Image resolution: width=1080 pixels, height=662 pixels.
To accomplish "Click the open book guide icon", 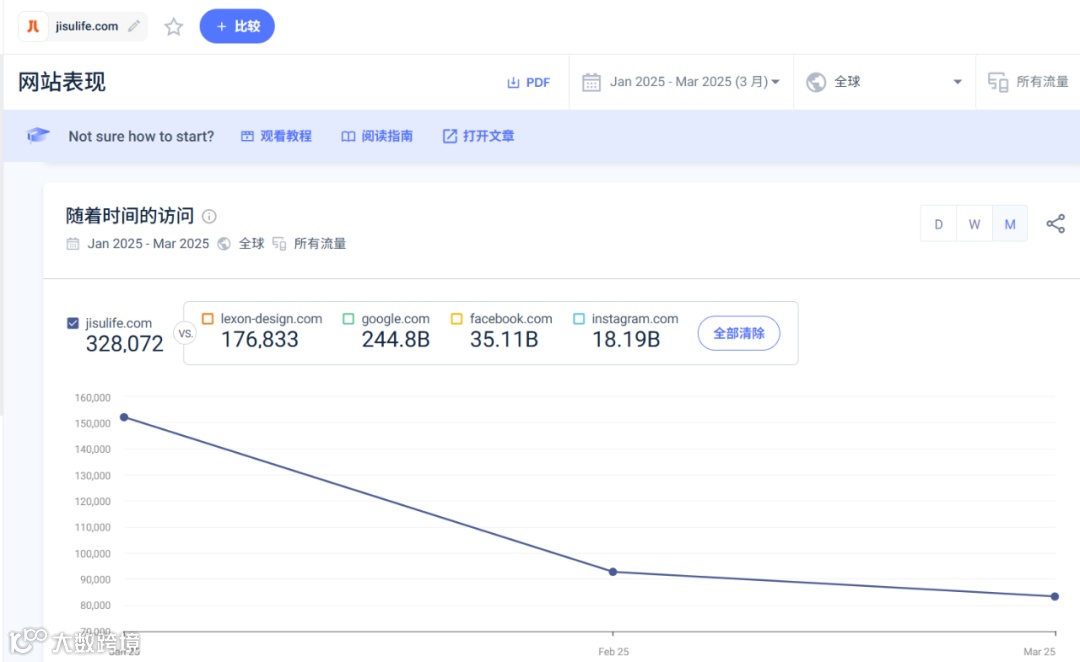I will tap(349, 136).
